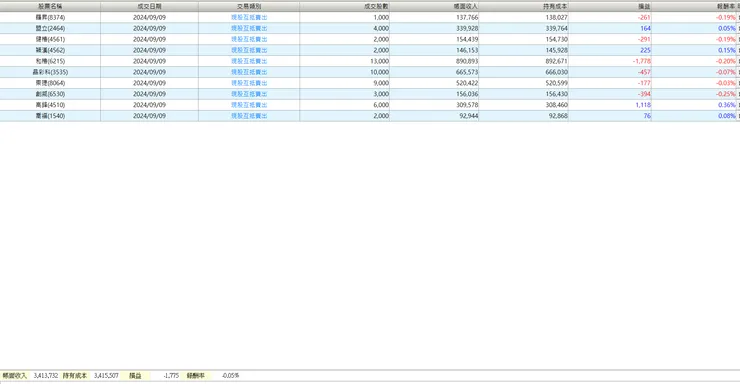Click the 308,460 holding cost value
740x384 pixels.
point(556,105)
